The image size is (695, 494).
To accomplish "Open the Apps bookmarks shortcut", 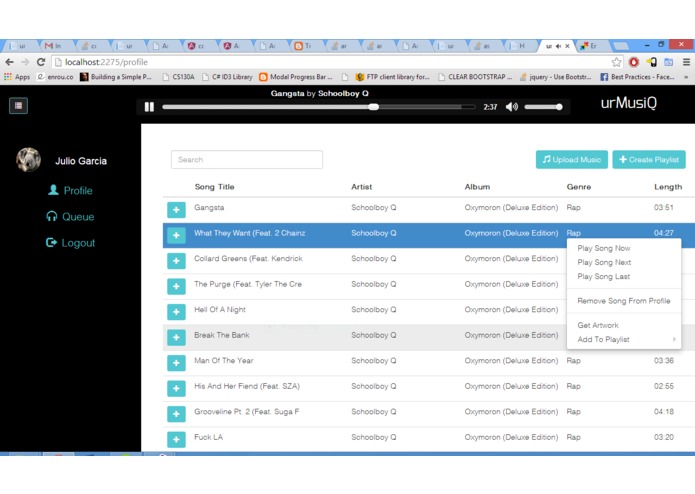I will coord(17,77).
